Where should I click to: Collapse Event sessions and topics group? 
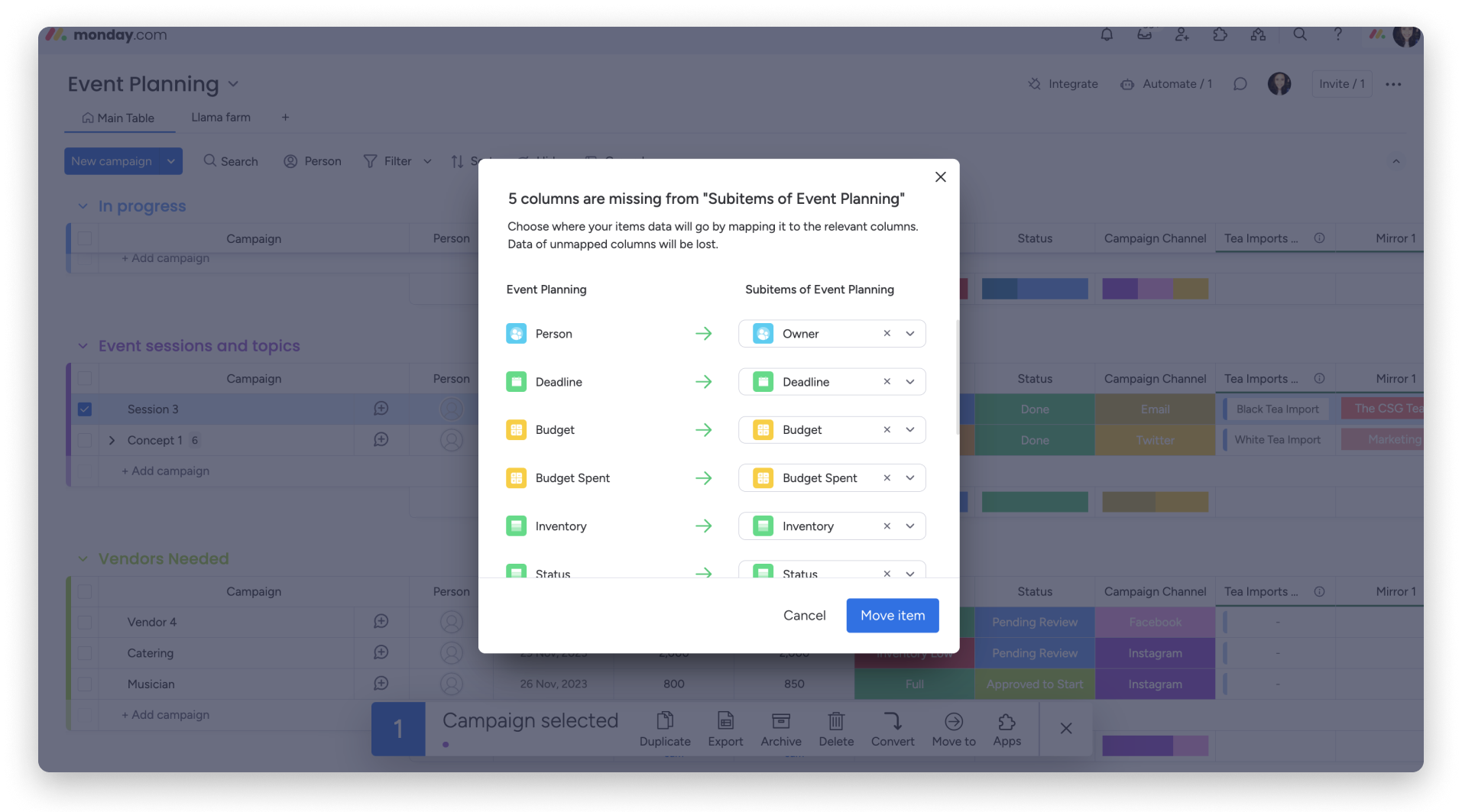point(83,346)
